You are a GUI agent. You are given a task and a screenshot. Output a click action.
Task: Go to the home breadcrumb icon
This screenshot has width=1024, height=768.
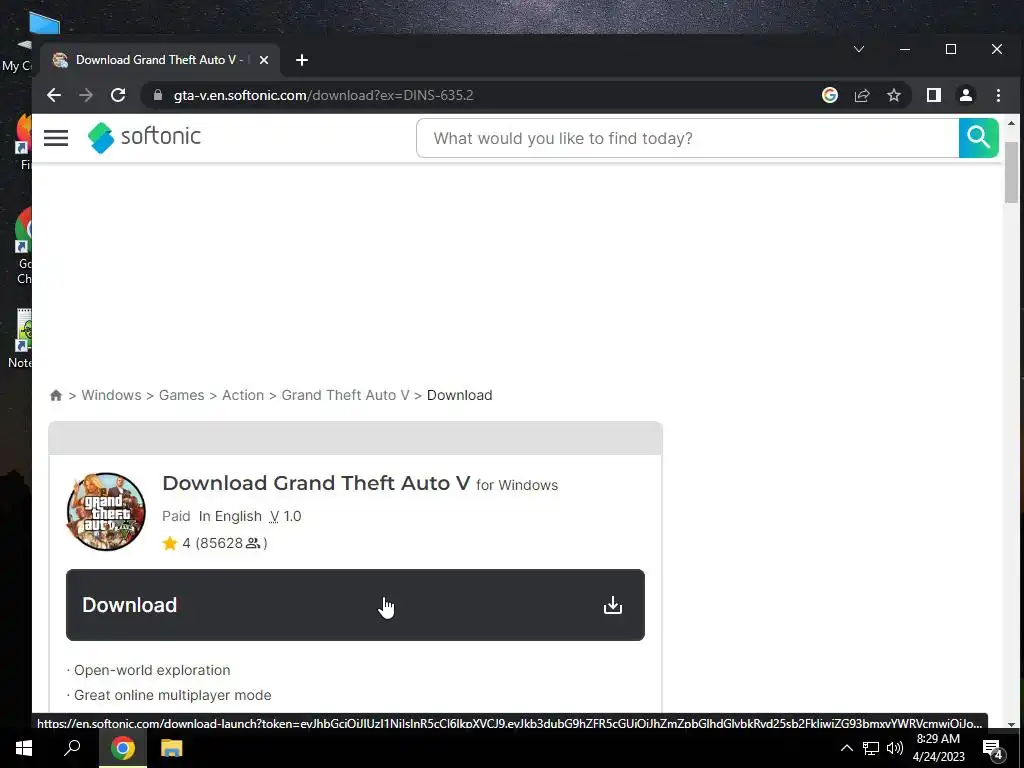pos(56,395)
